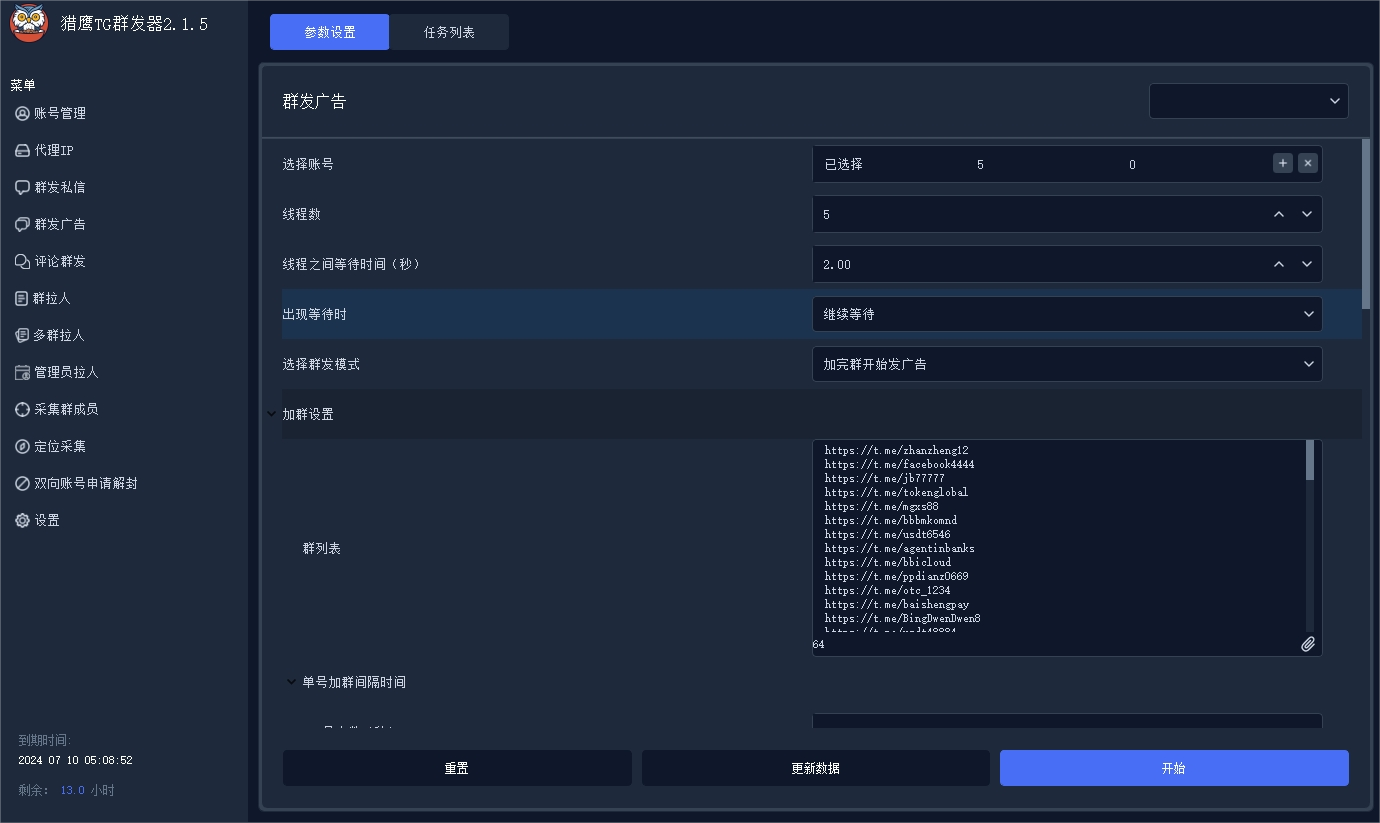Open 群拉人 group invite icon
Viewport: 1380px width, 823px height.
[x=22, y=298]
